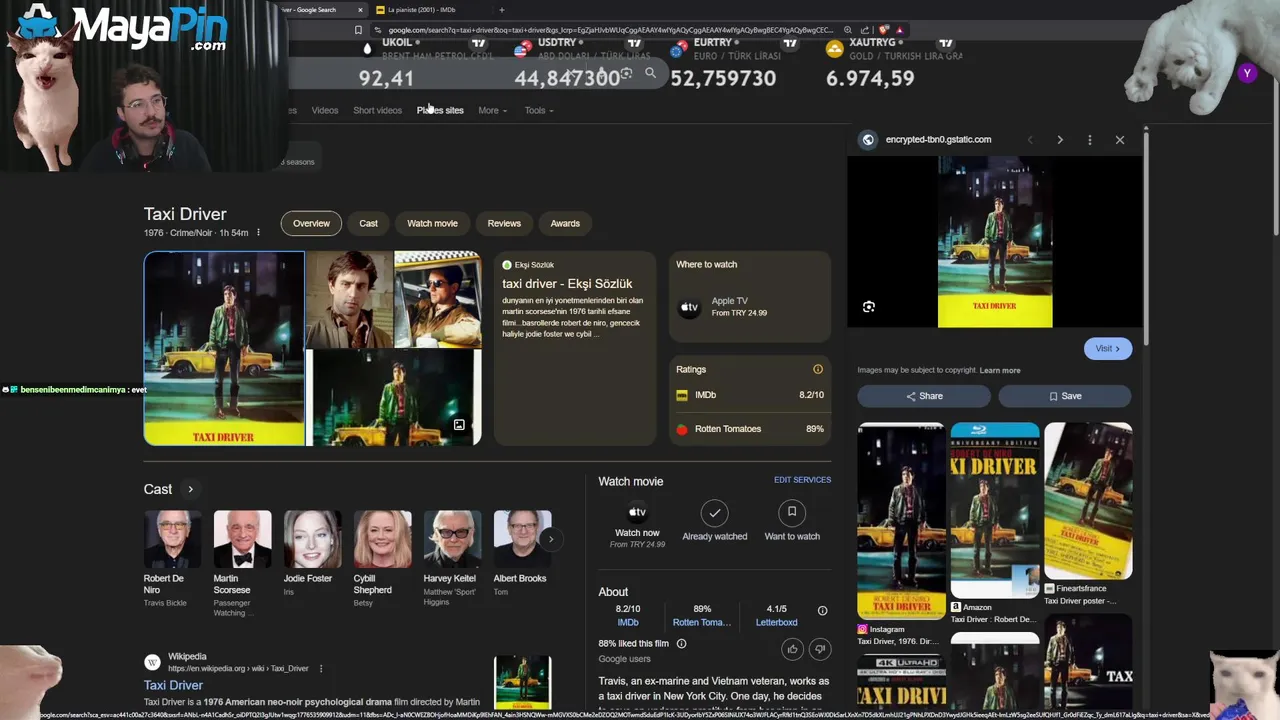Image resolution: width=1280 pixels, height=720 pixels.
Task: Share the previewed Taxi Driver image
Action: pos(924,396)
